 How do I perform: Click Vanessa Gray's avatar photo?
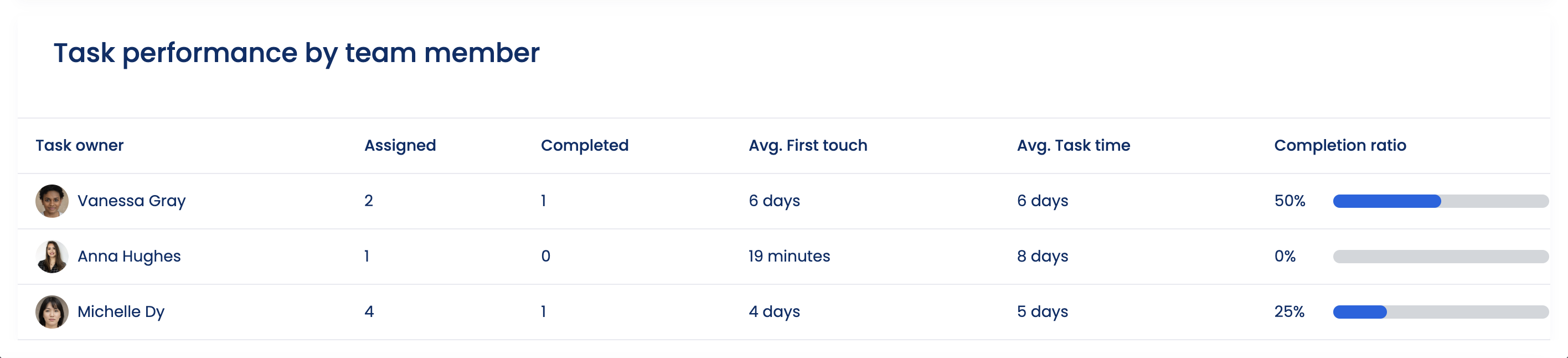51,201
